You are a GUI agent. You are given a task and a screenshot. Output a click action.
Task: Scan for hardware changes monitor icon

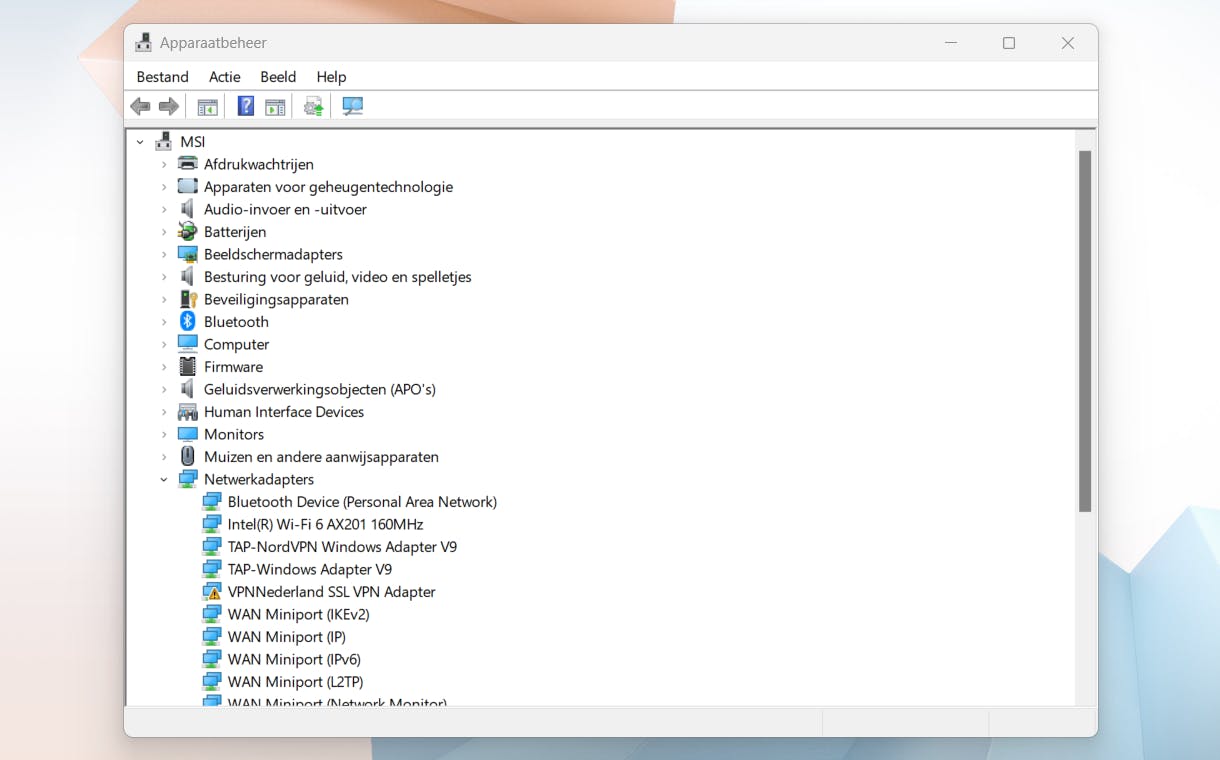pyautogui.click(x=352, y=106)
